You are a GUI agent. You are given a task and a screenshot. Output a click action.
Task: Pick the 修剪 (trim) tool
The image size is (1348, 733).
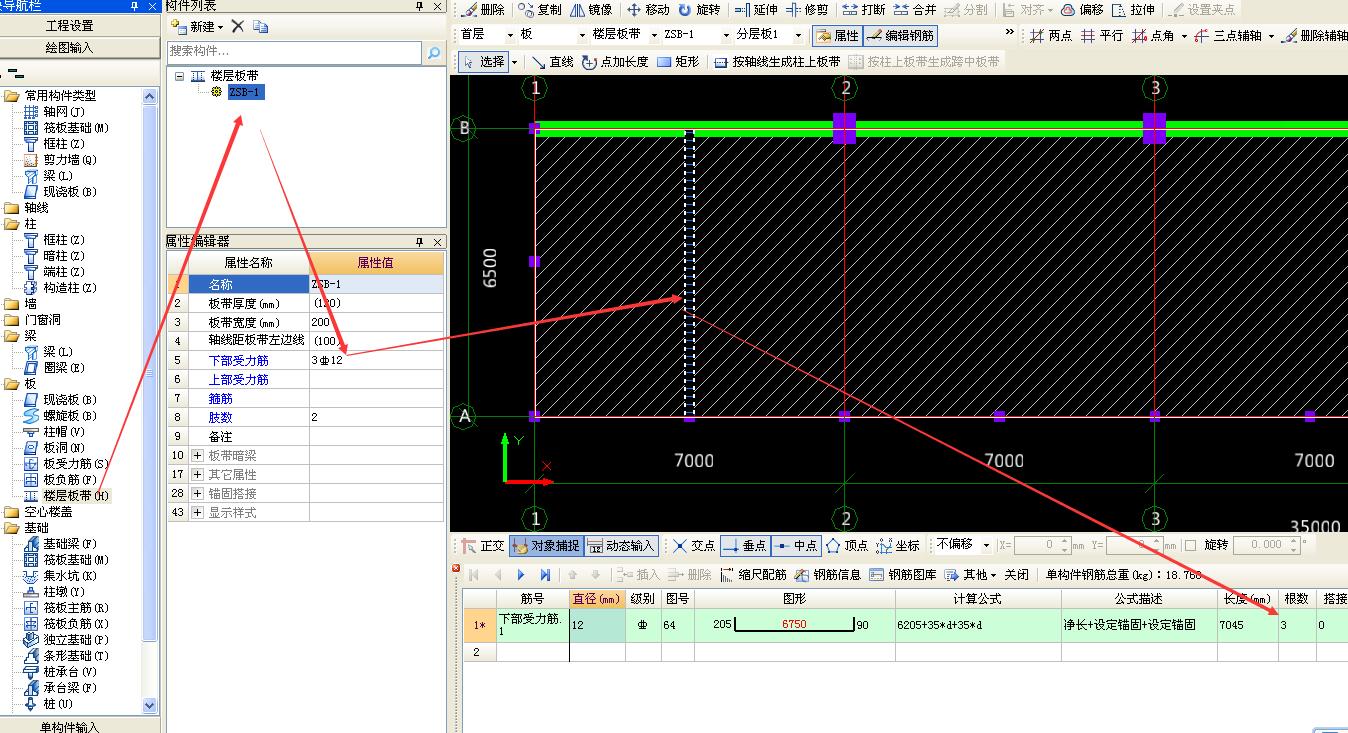[x=807, y=10]
